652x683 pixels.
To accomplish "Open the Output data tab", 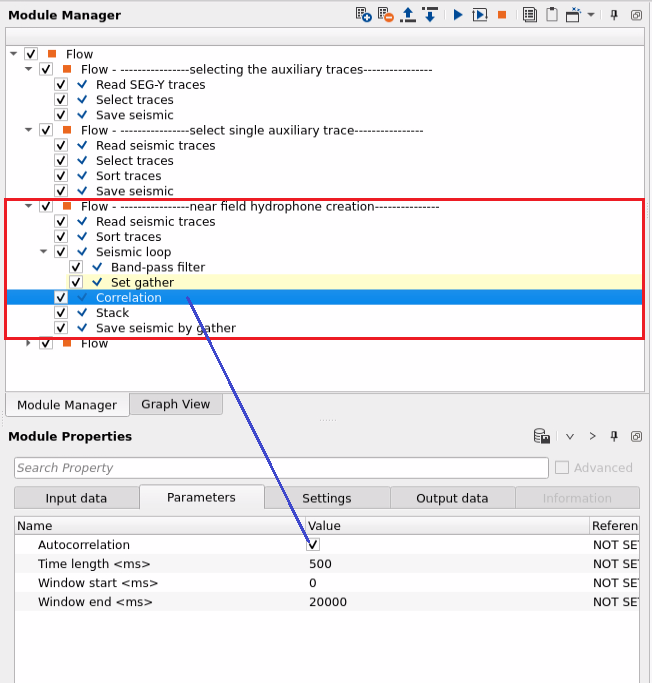I will coord(452,498).
